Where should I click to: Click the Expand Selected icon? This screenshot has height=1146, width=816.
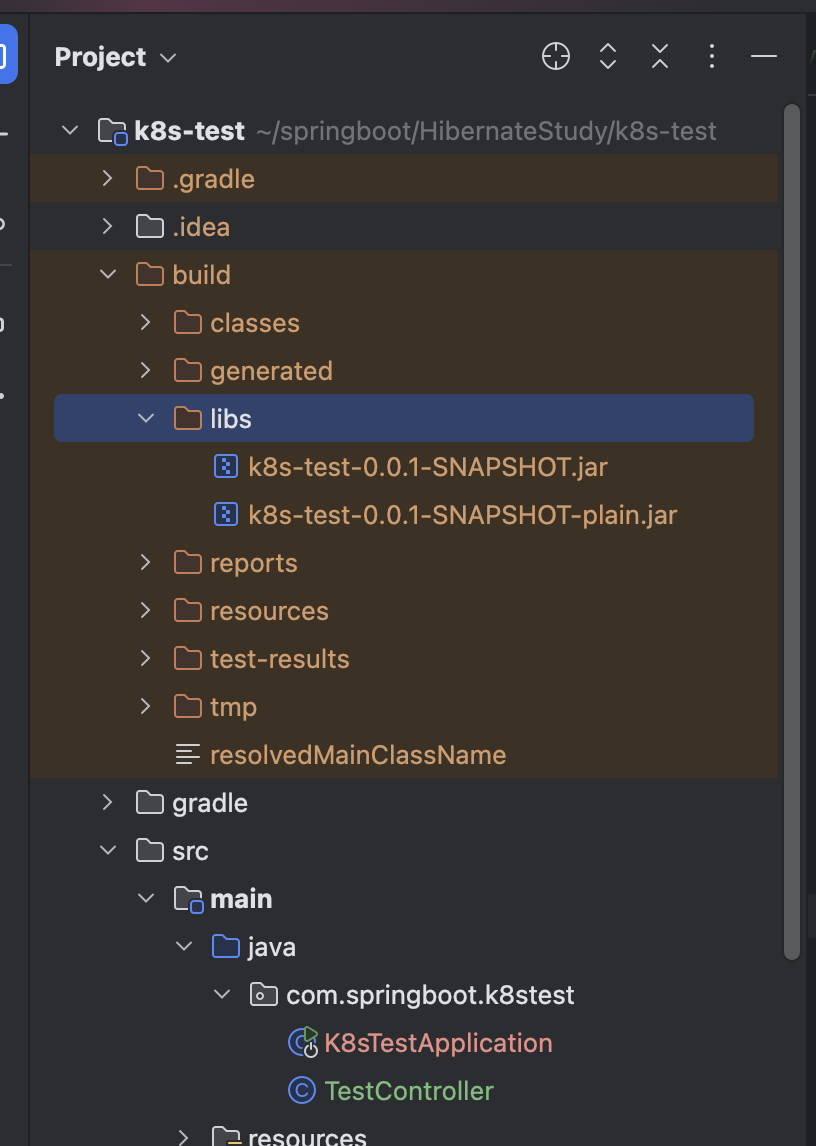pyautogui.click(x=608, y=57)
